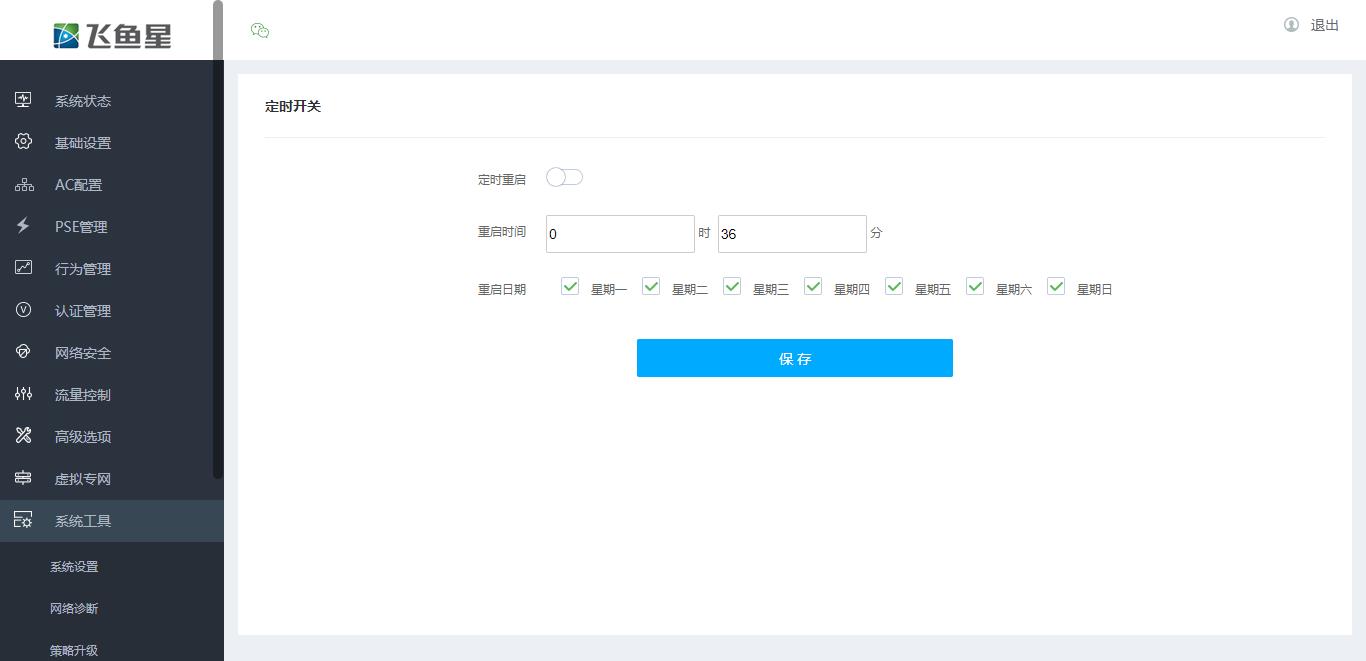Open the 网络诊断 submenu item
This screenshot has height=661, width=1366.
74,609
